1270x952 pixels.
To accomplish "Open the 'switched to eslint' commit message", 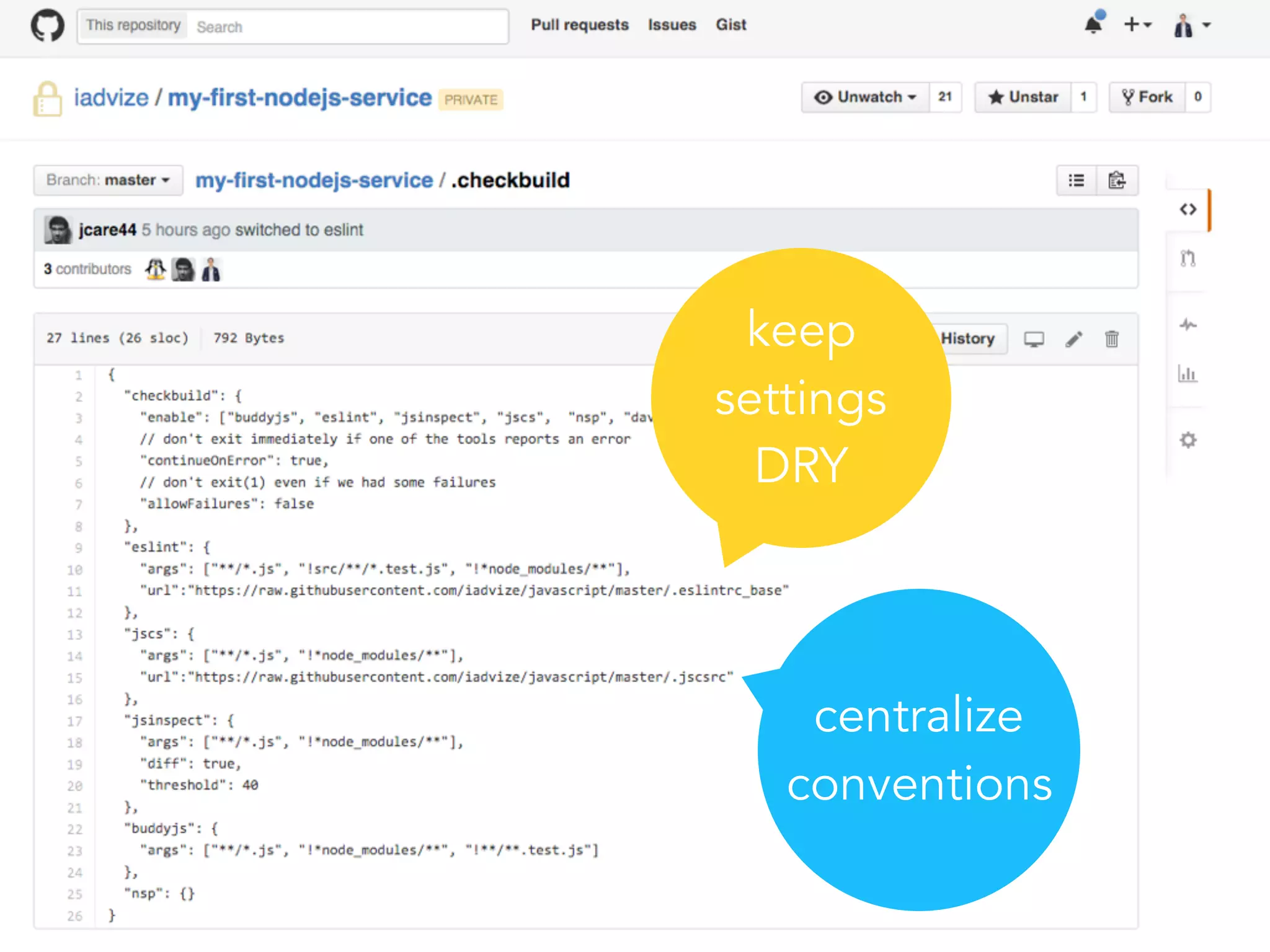I will 299,230.
